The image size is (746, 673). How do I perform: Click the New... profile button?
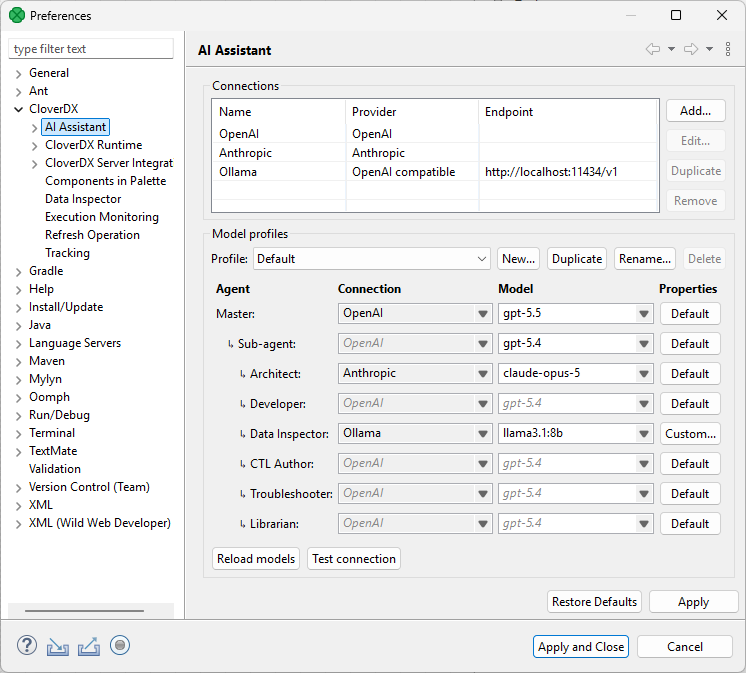point(518,259)
